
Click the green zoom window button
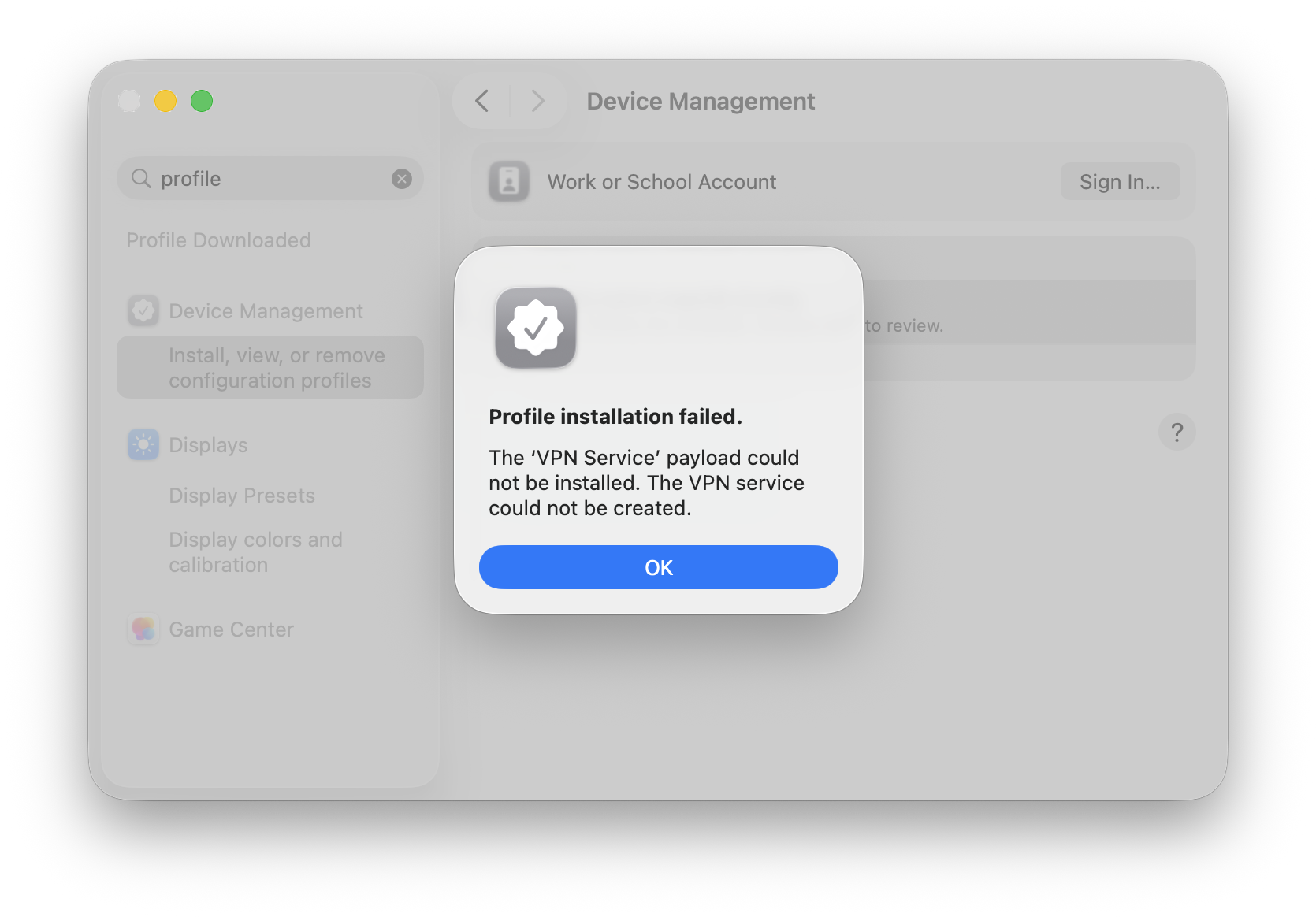tap(202, 101)
